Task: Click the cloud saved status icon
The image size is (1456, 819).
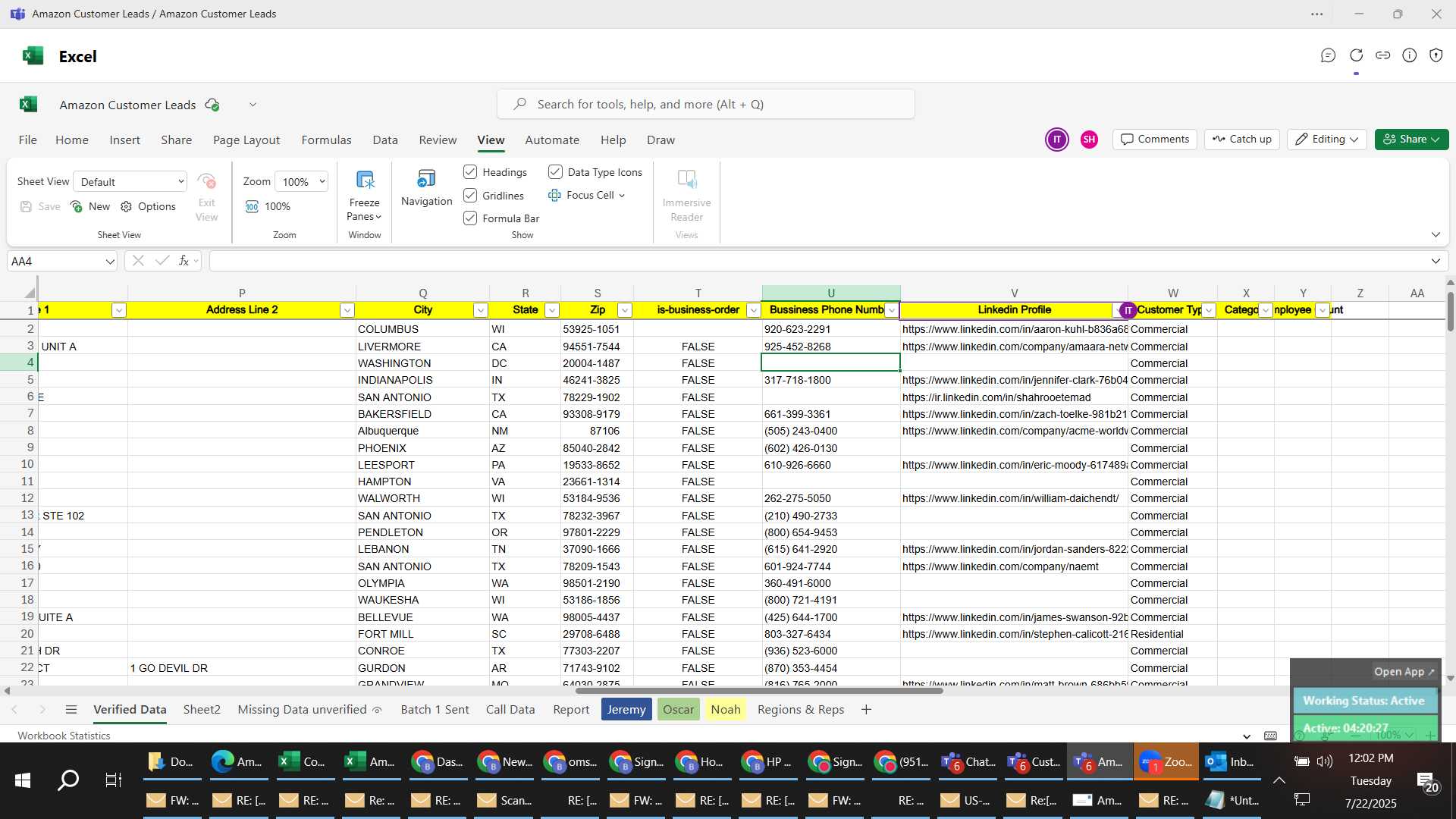Action: 212,105
